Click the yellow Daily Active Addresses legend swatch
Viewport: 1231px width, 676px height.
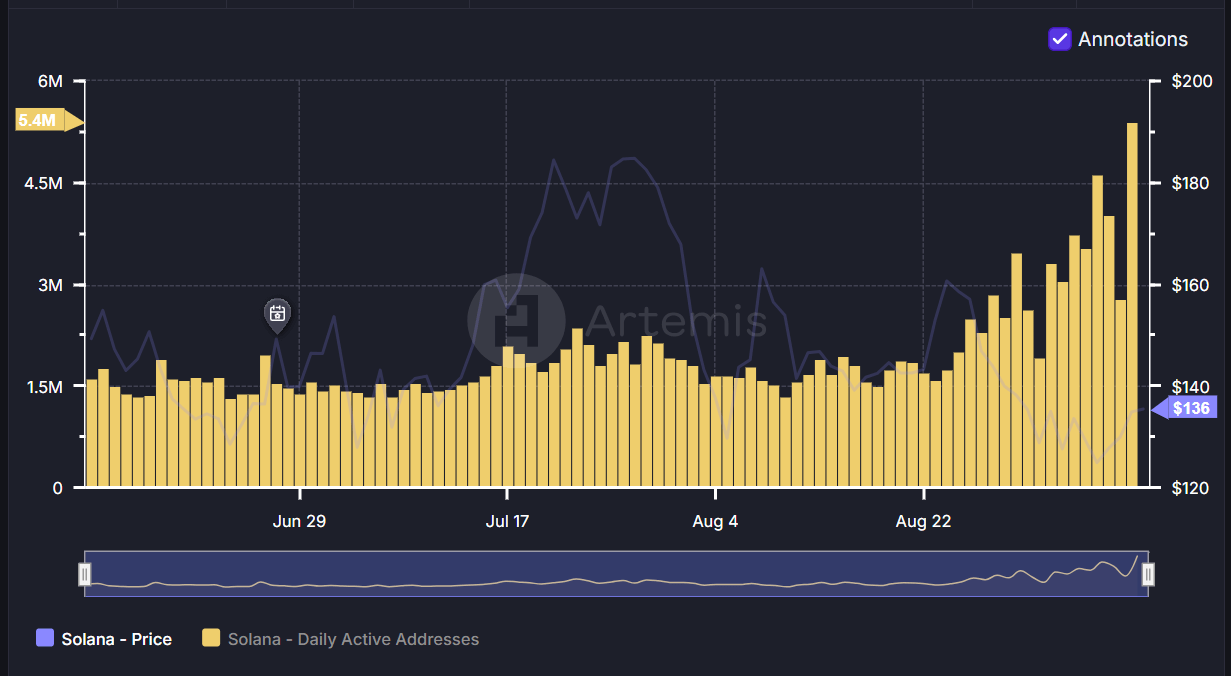click(x=211, y=638)
